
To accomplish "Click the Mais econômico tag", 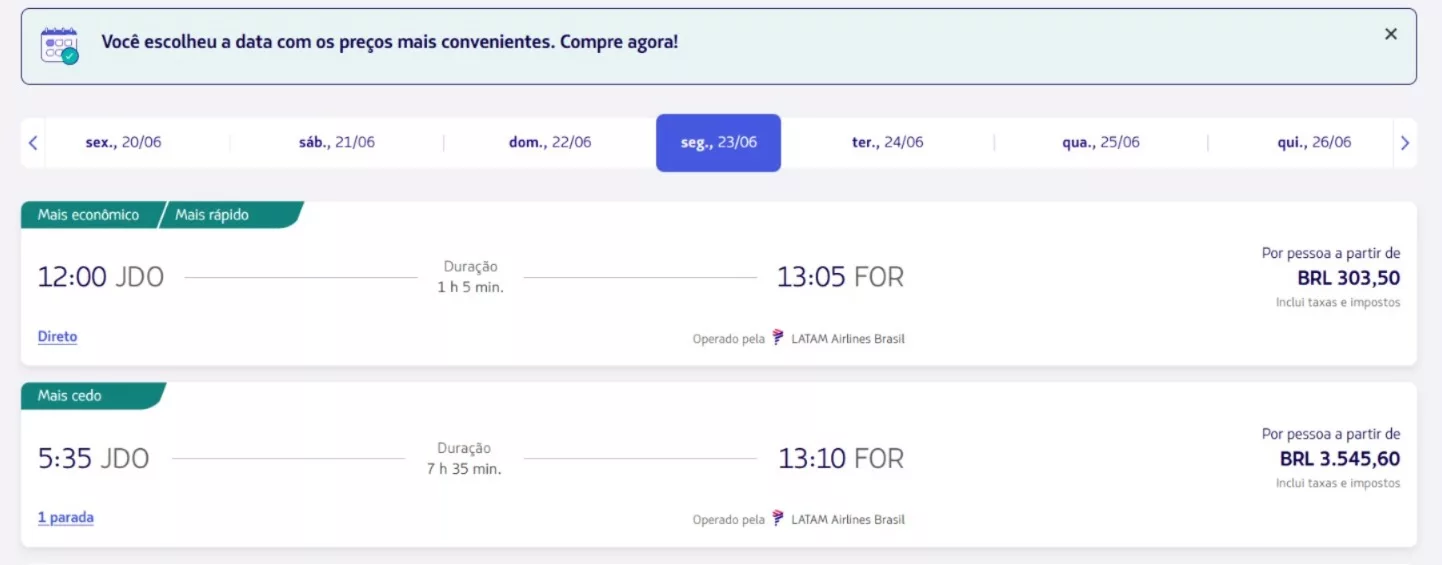I will point(88,215).
